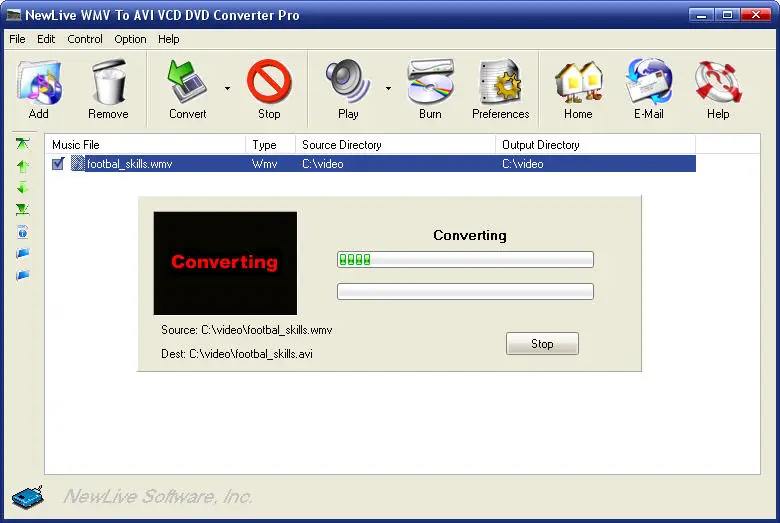Click the Remove trash can icon
Screen dimensions: 780x523
[108, 82]
